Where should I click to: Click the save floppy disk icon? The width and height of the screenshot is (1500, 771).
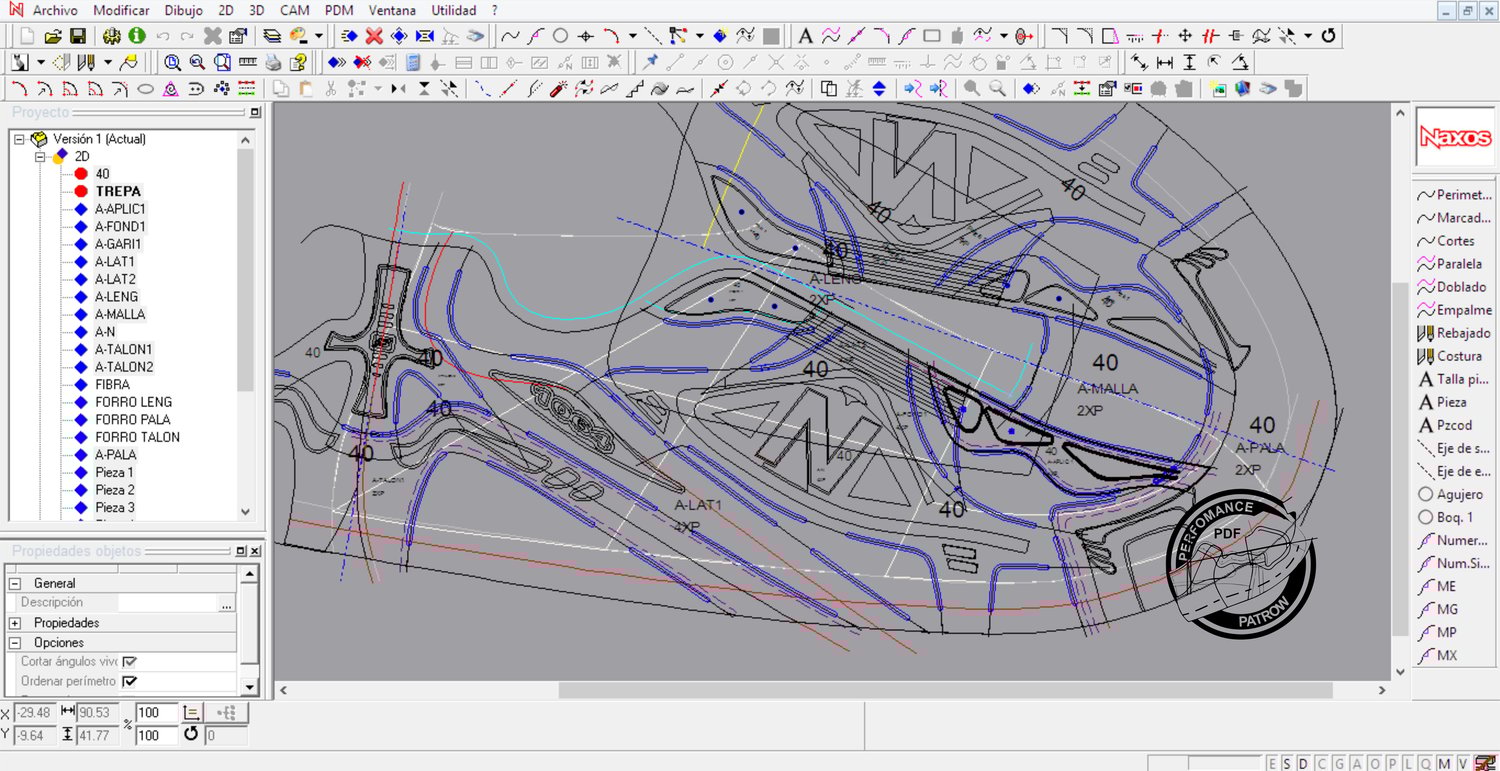[77, 36]
